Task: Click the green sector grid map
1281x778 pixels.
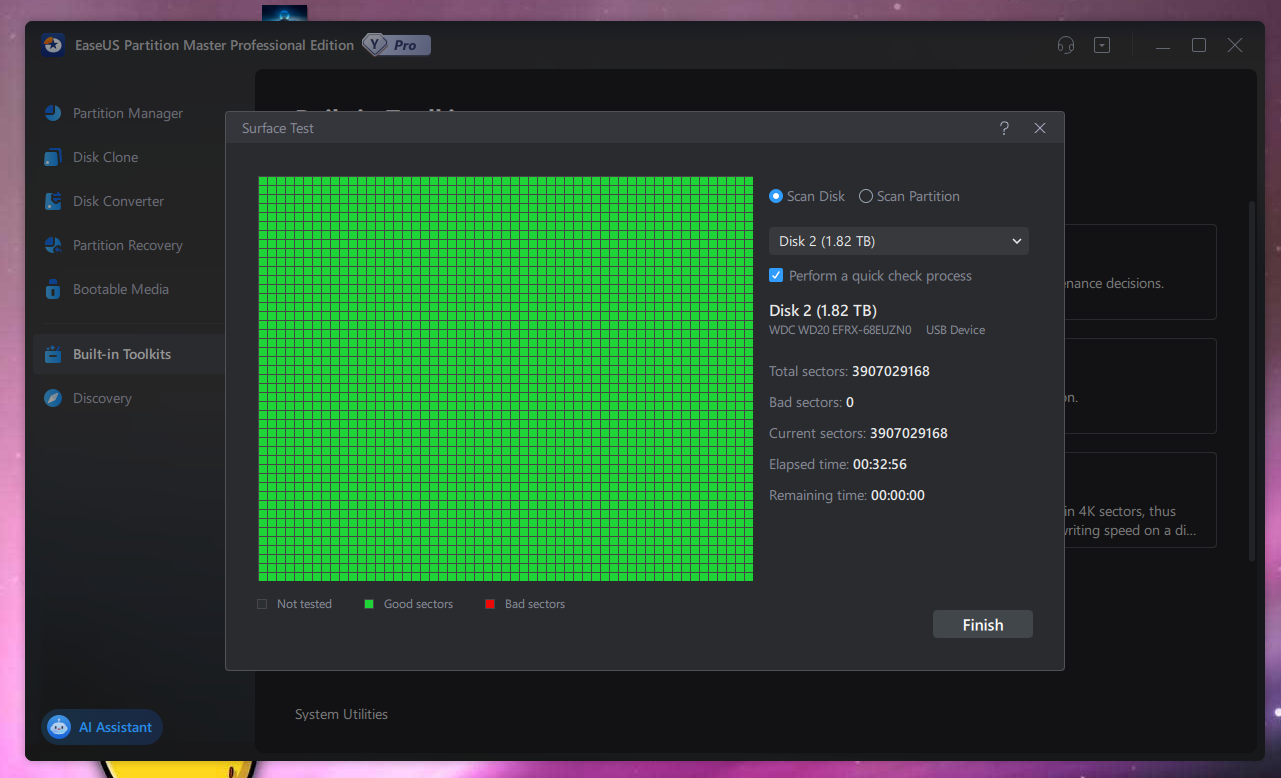Action: [x=506, y=379]
